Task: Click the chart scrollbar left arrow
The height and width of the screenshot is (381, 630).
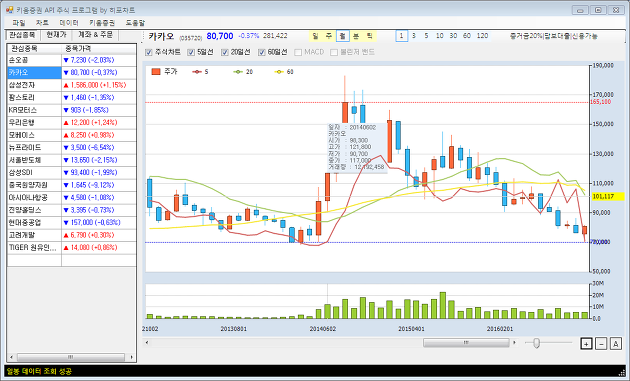Action: tap(147, 343)
